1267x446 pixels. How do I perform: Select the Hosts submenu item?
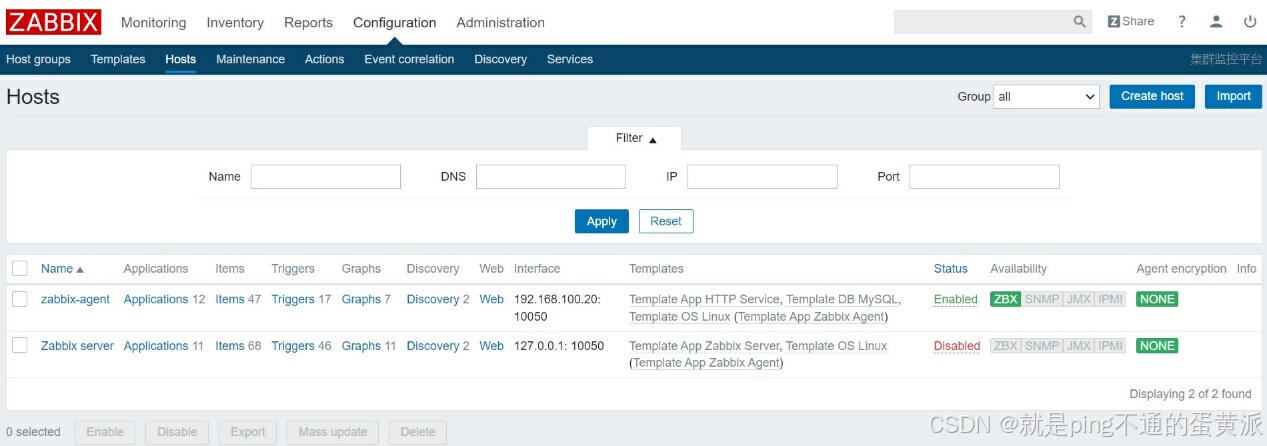(x=180, y=59)
